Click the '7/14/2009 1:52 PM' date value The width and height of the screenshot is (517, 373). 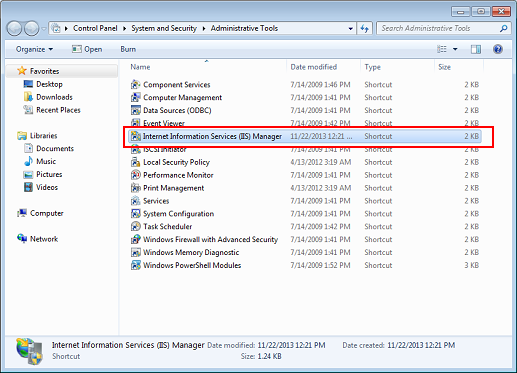coord(320,265)
